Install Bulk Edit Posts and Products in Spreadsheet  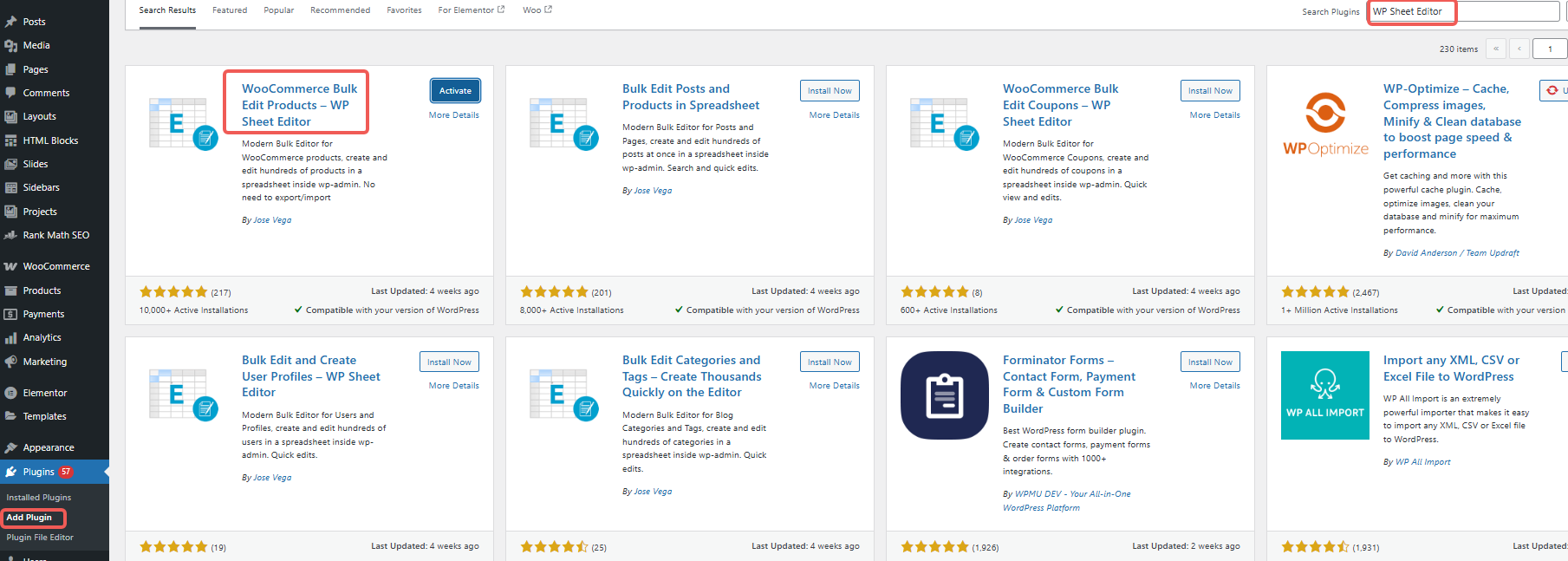click(x=829, y=91)
